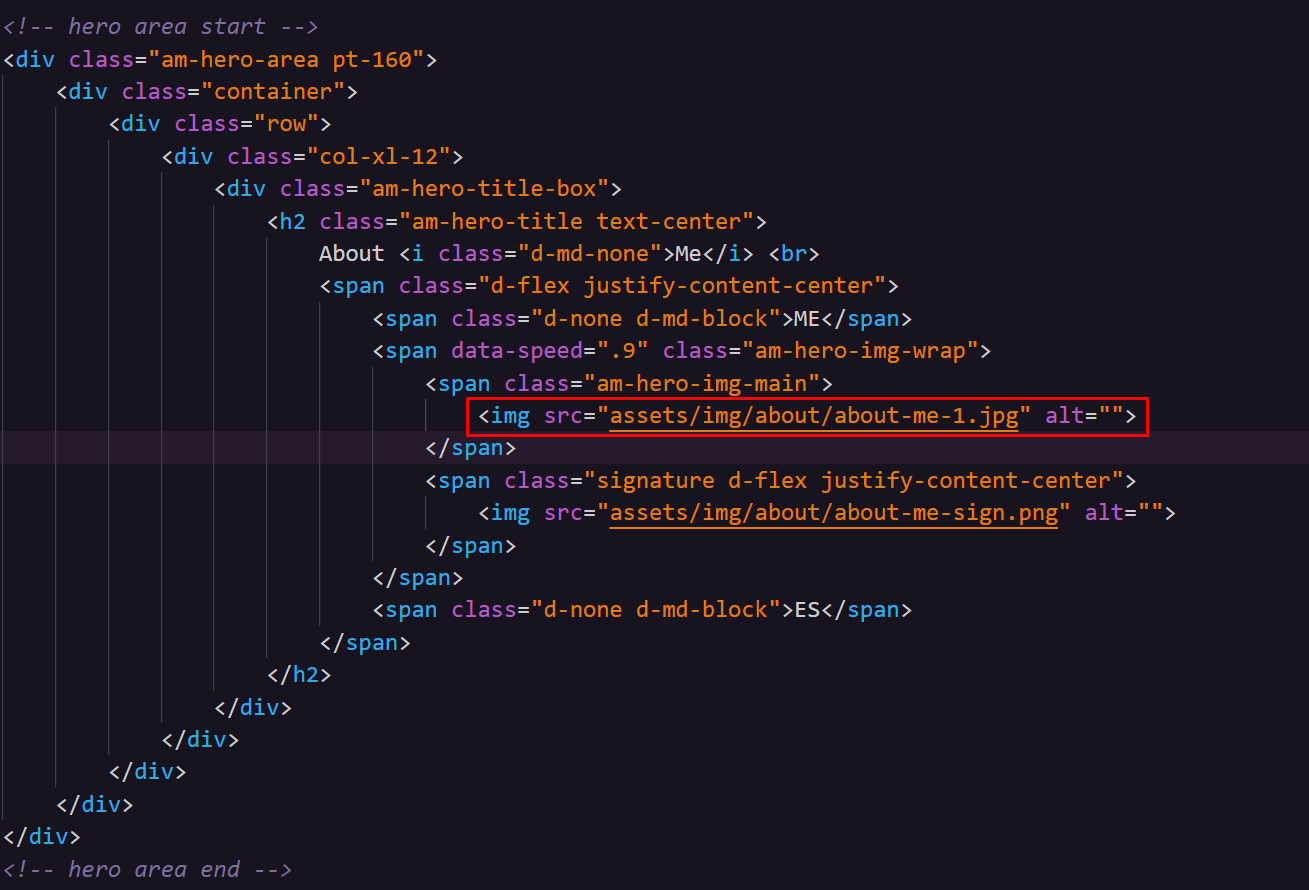Click the closing h2 tag
The image size is (1309, 890).
point(299,675)
